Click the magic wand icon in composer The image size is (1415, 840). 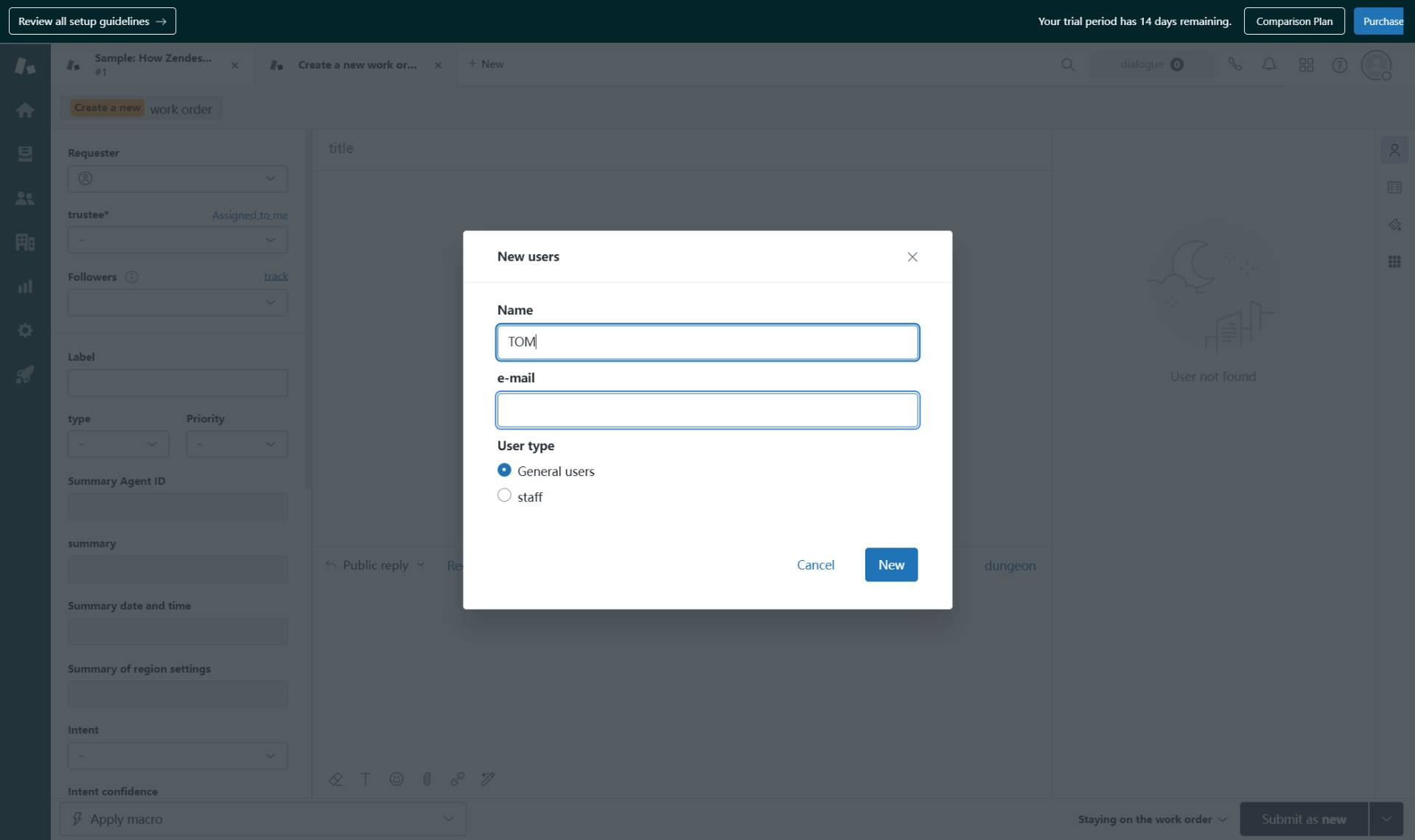click(488, 779)
